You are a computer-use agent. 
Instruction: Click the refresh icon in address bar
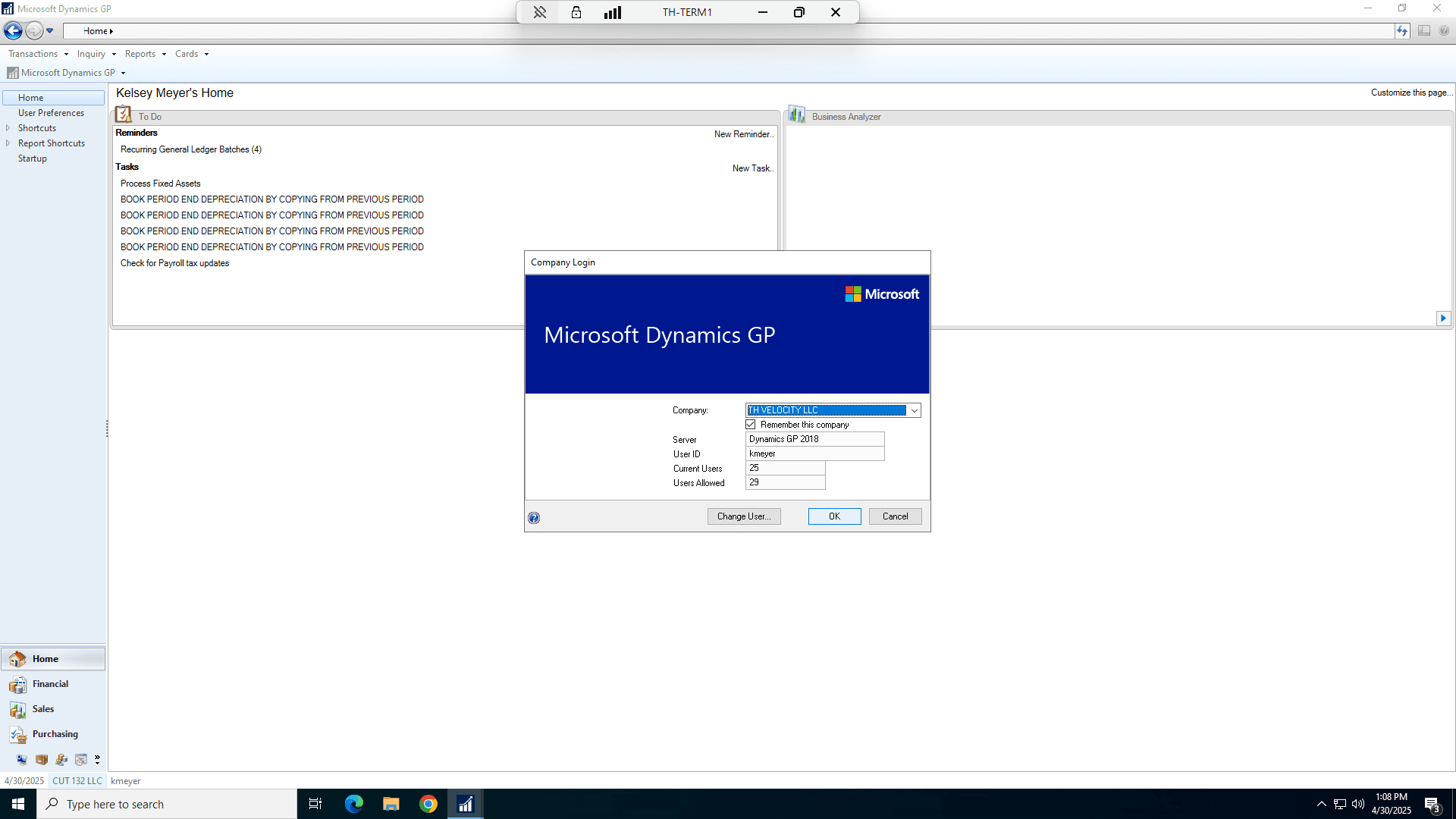point(1402,31)
